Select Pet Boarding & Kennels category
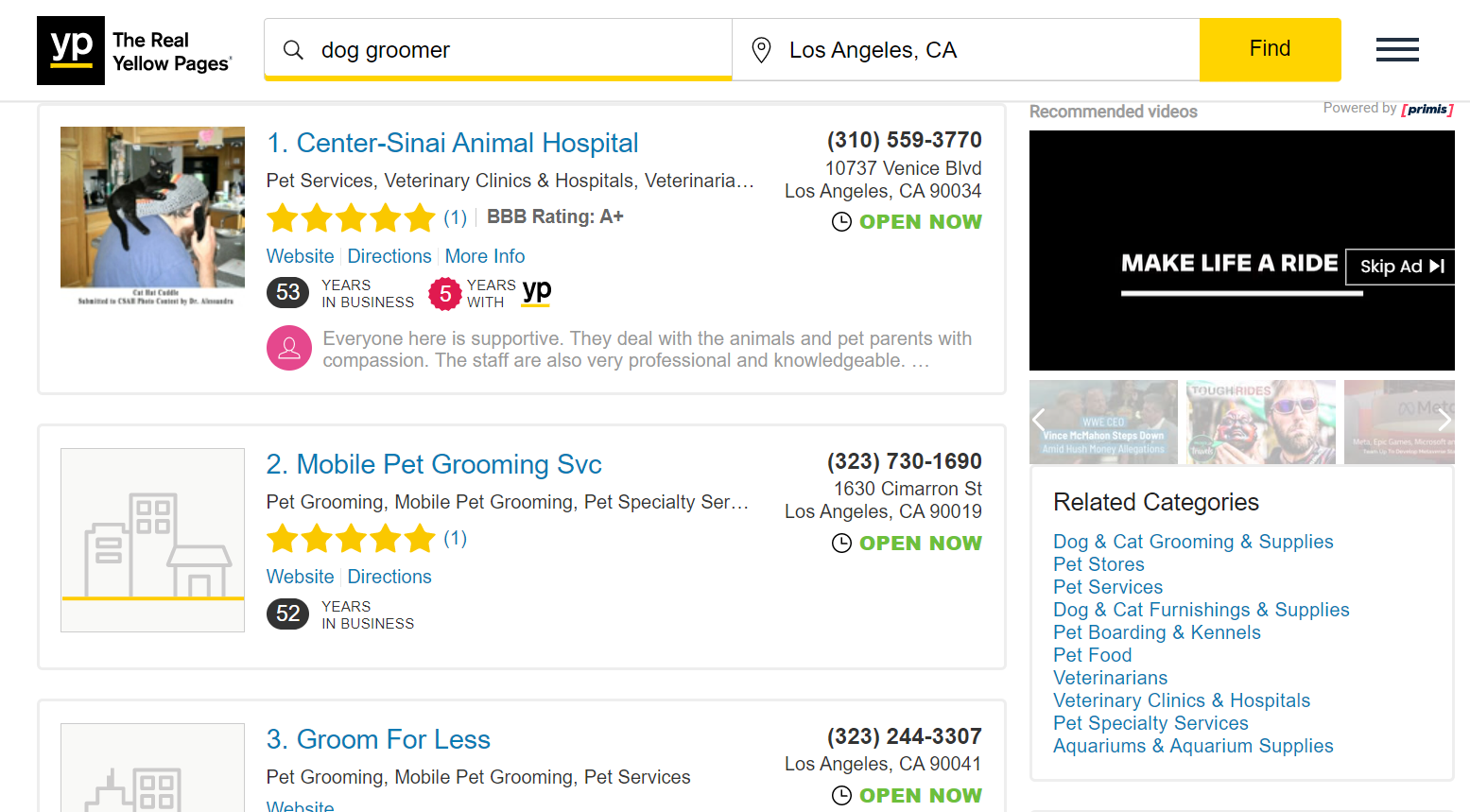This screenshot has height=812, width=1470. pos(1157,632)
